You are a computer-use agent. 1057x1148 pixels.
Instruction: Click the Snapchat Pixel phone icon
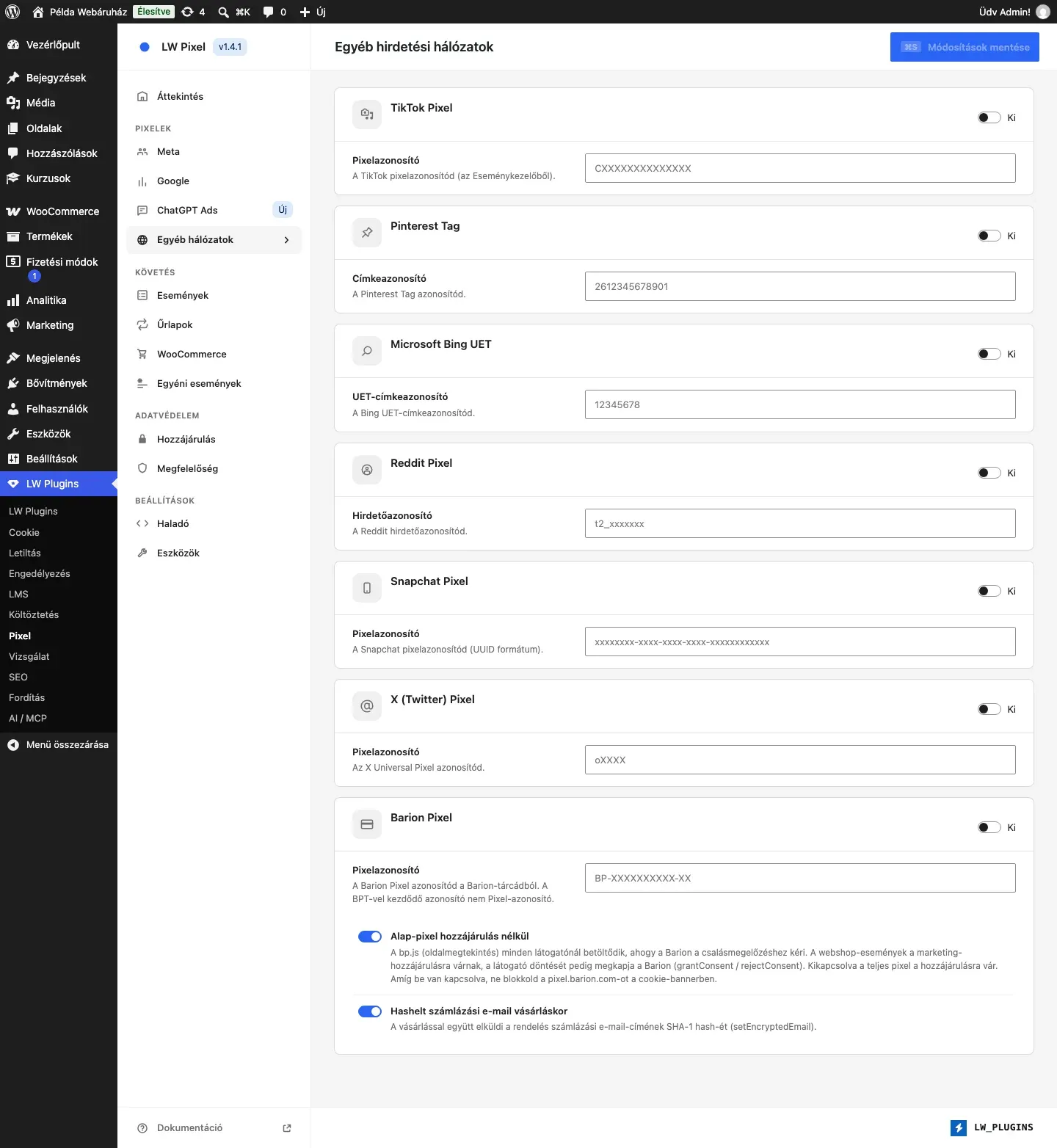tap(367, 588)
